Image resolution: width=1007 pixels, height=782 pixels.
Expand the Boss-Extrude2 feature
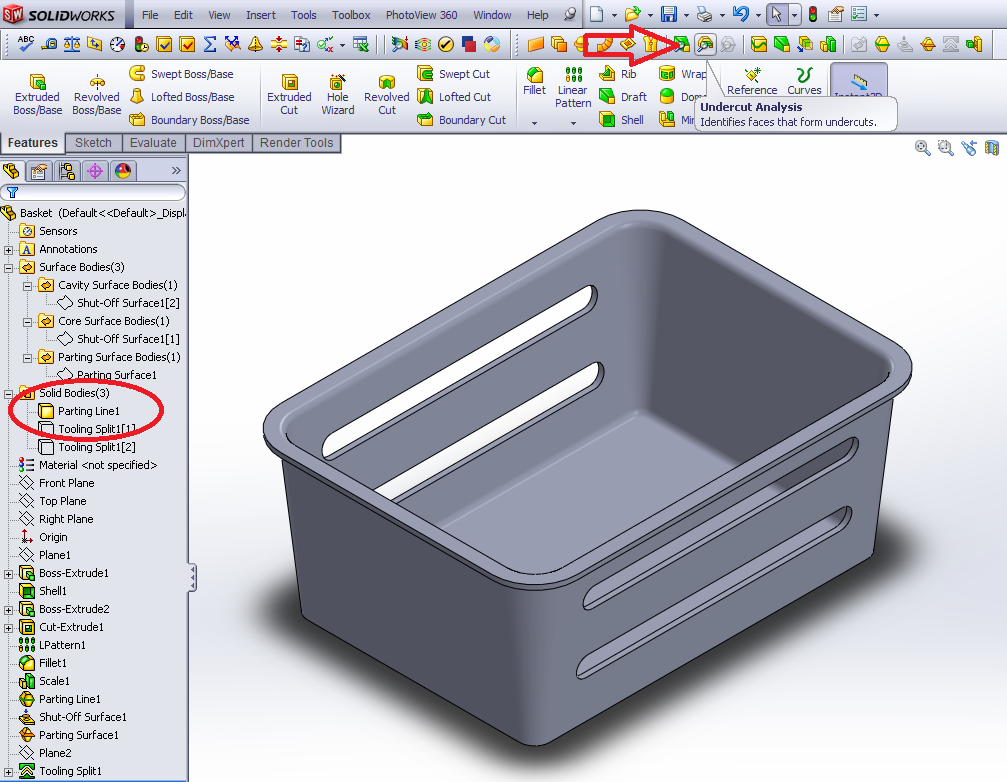tap(8, 610)
